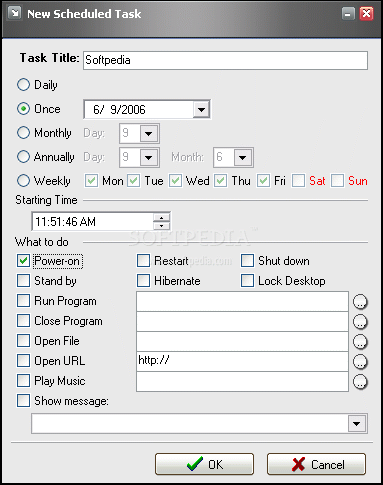Click the title bar application icon
383x485 pixels.
[x=14, y=13]
